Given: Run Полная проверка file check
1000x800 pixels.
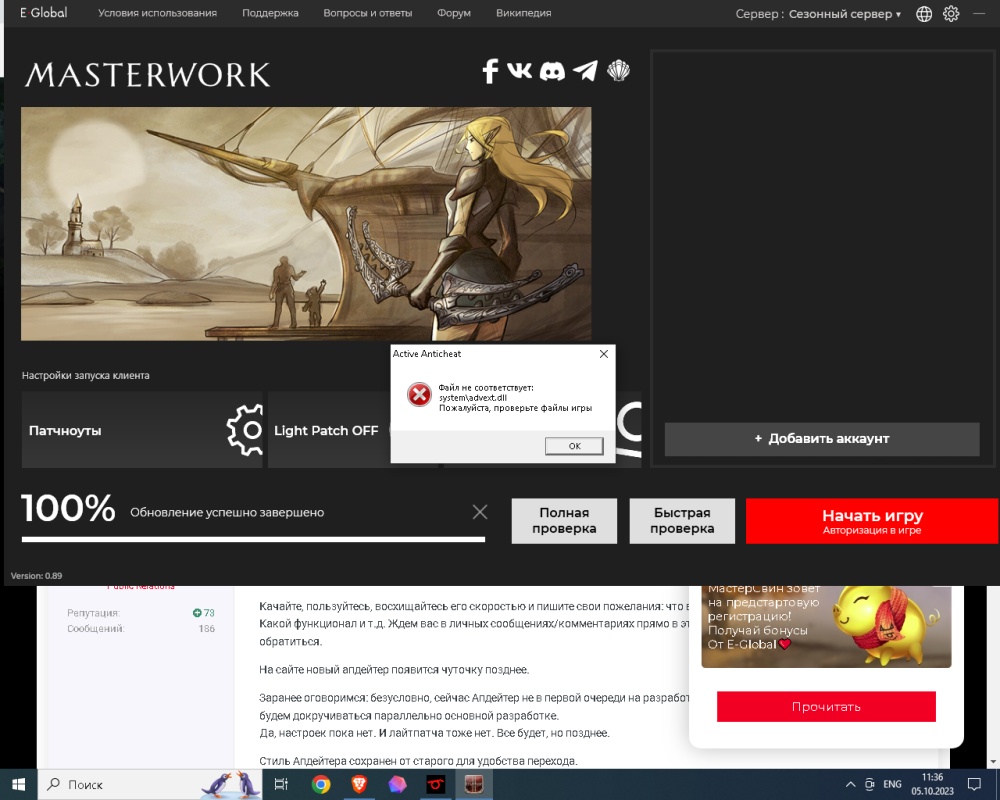Looking at the screenshot, I should 564,521.
